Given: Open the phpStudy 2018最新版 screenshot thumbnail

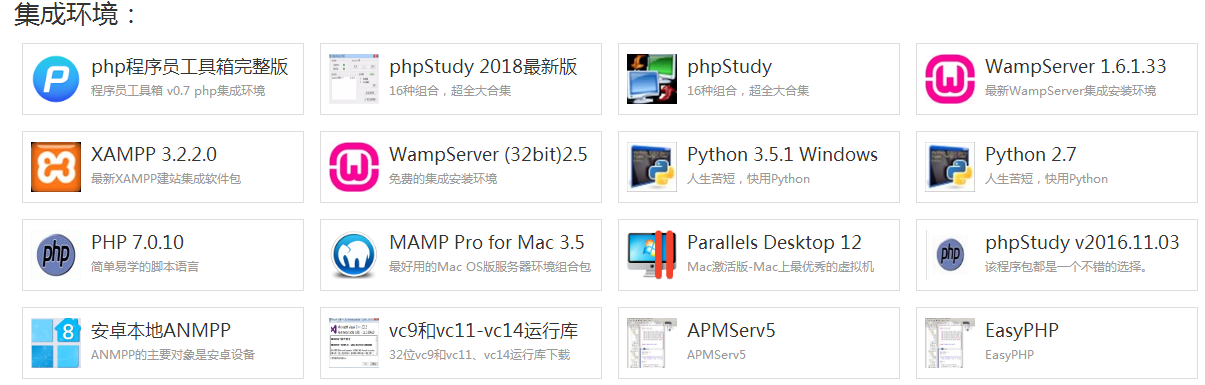Looking at the screenshot, I should pyautogui.click(x=354, y=79).
